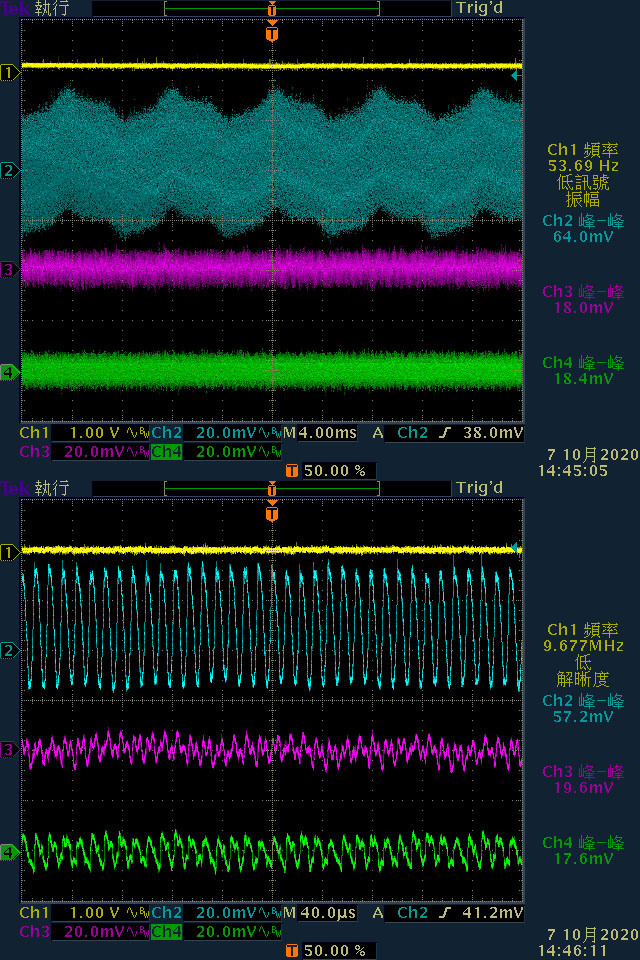Click the 執行 run status in the 14:46:11 capture

tap(51, 489)
